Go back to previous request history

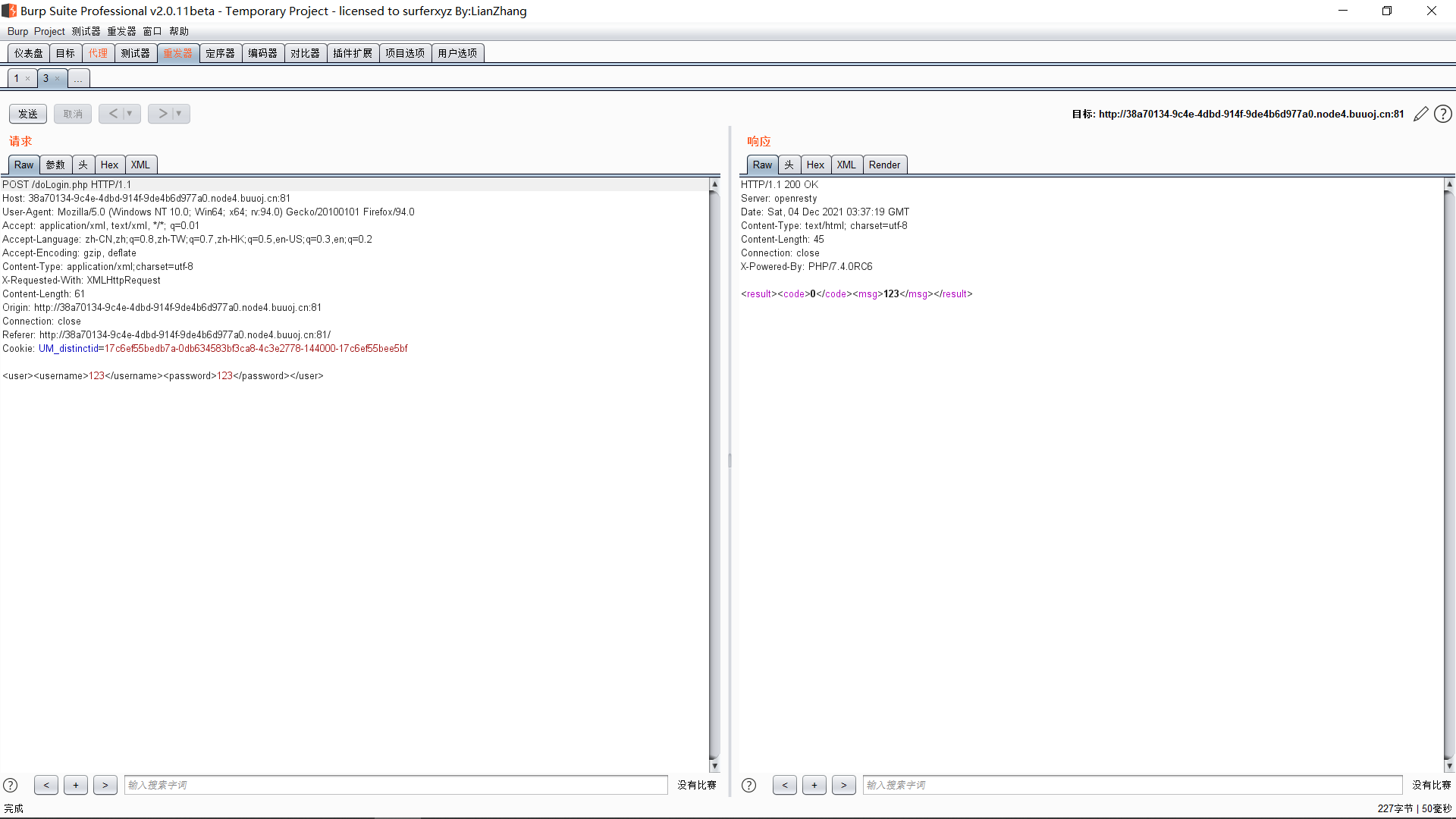click(112, 114)
